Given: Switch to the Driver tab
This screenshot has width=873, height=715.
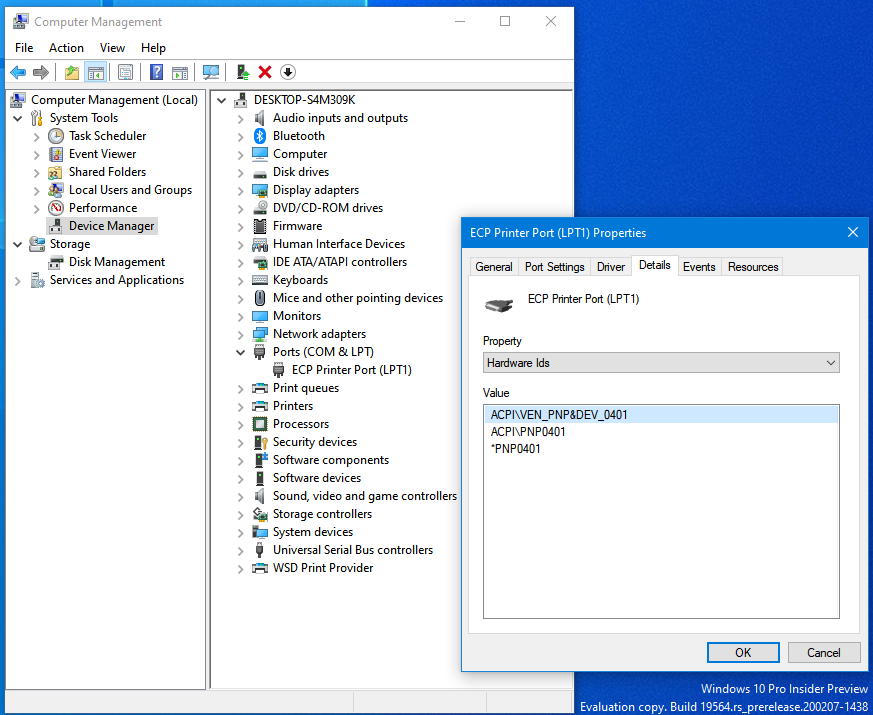Looking at the screenshot, I should point(611,267).
